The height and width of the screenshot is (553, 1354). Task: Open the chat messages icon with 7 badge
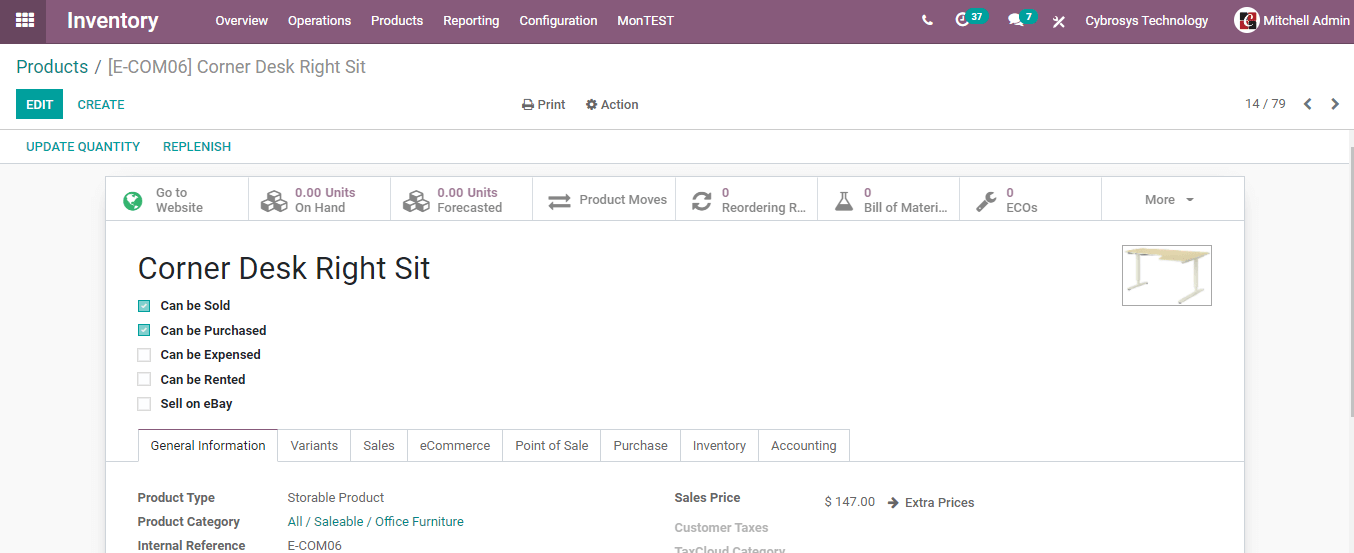1015,20
